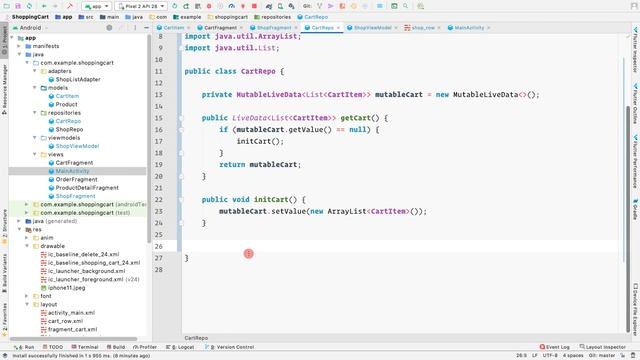Open the Layout Inspector panel
Screen dimensions: 640x360
point(602,347)
